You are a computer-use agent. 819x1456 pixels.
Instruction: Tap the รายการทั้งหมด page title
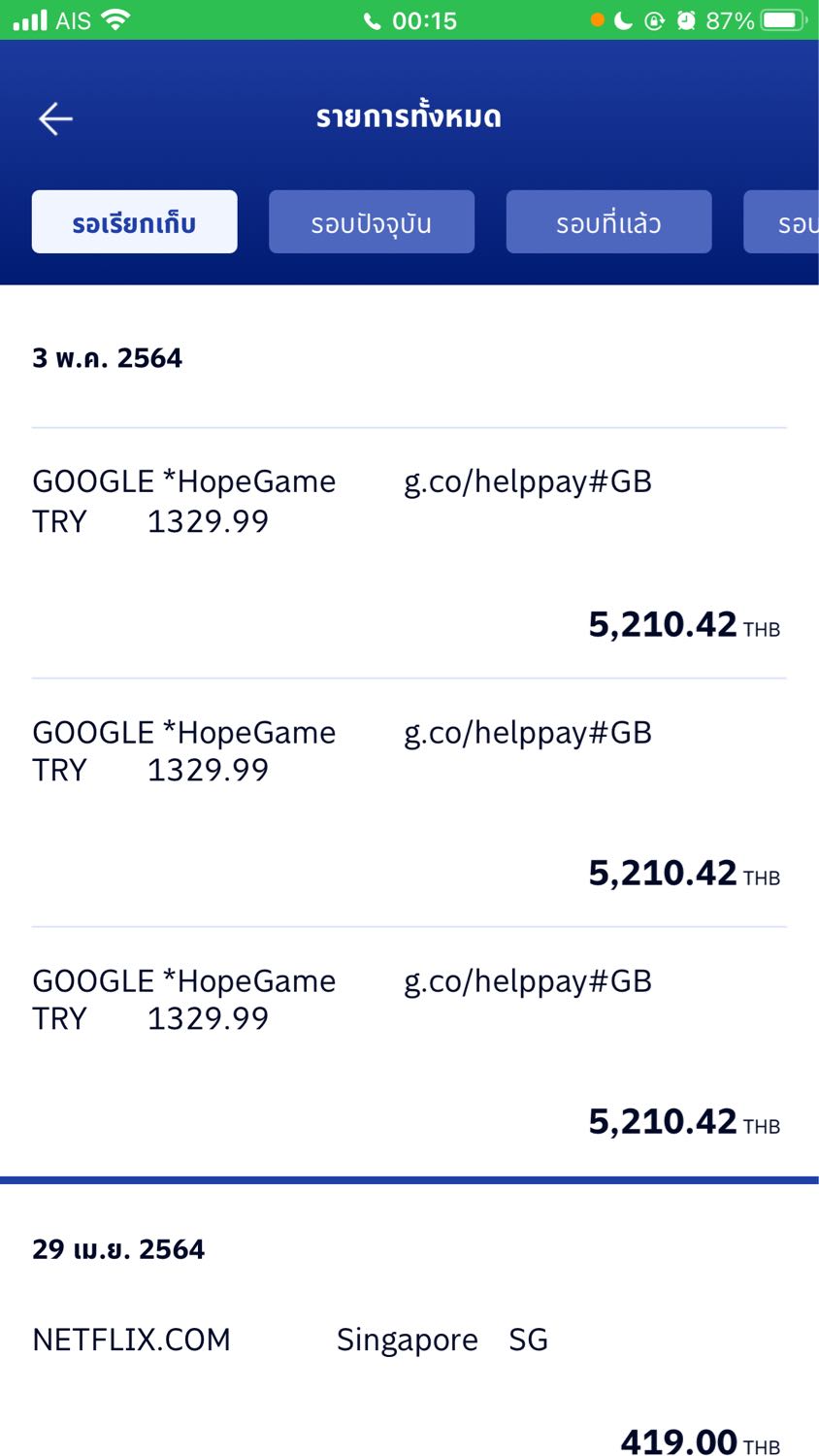tap(409, 117)
